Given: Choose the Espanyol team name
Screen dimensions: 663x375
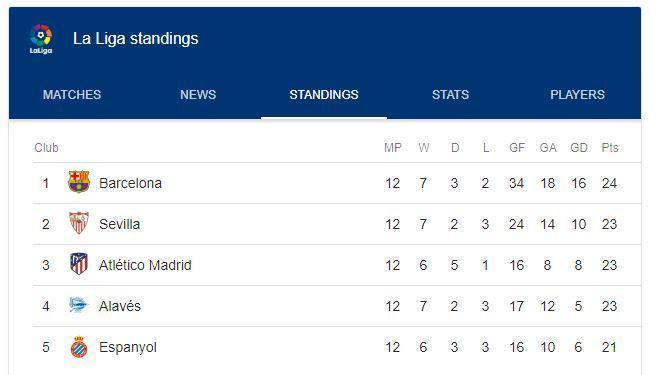Looking at the screenshot, I should pyautogui.click(x=128, y=348).
